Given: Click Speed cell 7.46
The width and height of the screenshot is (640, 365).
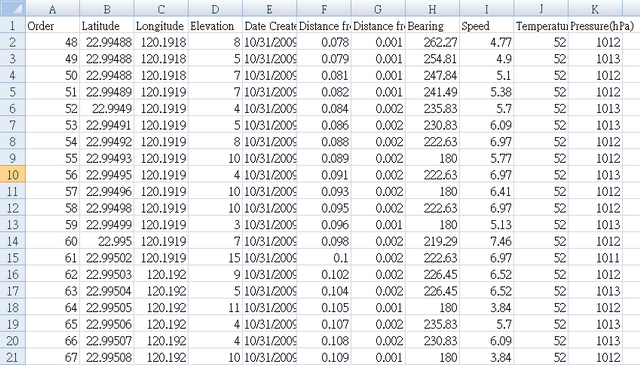Looking at the screenshot, I should (x=487, y=241).
